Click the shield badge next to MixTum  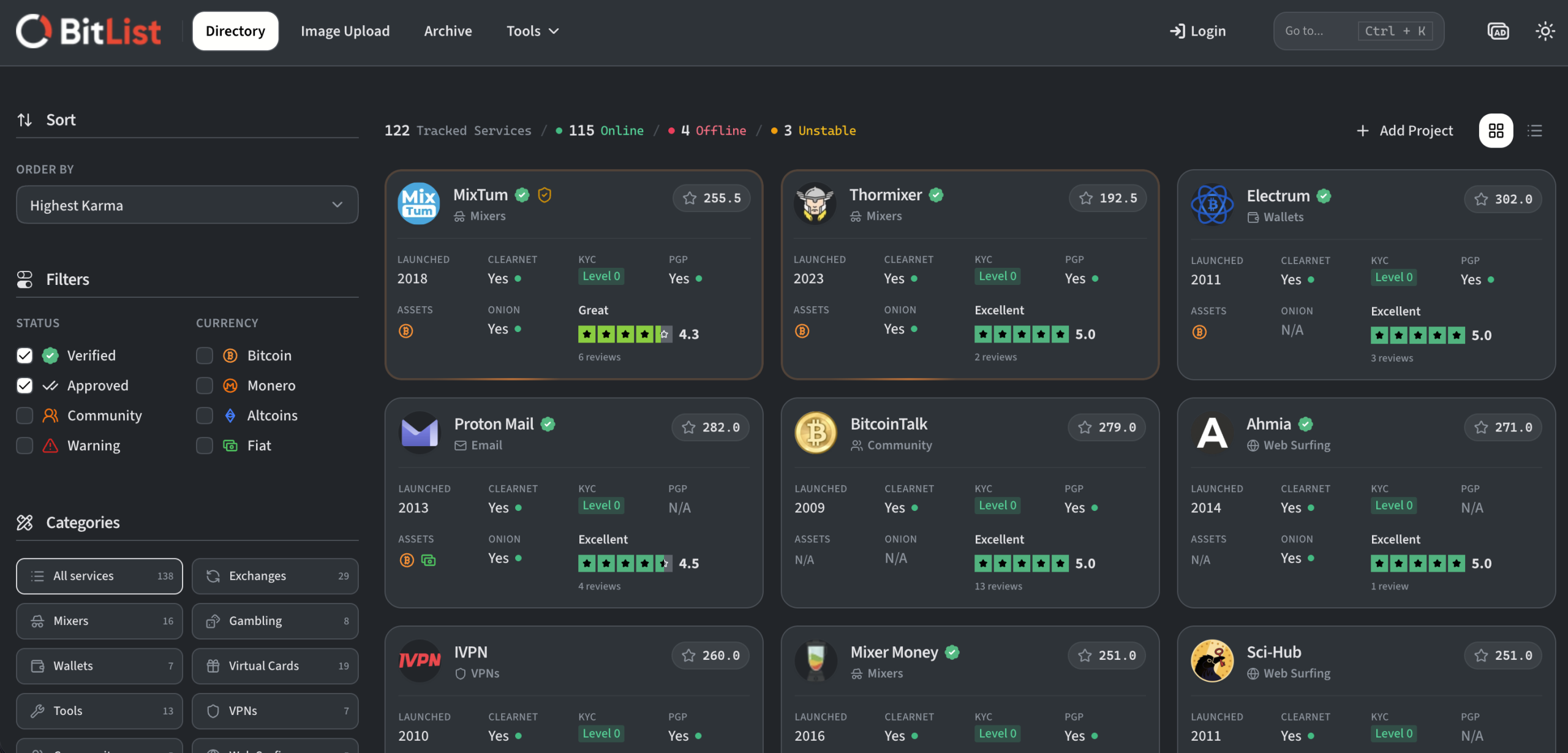[x=545, y=195]
